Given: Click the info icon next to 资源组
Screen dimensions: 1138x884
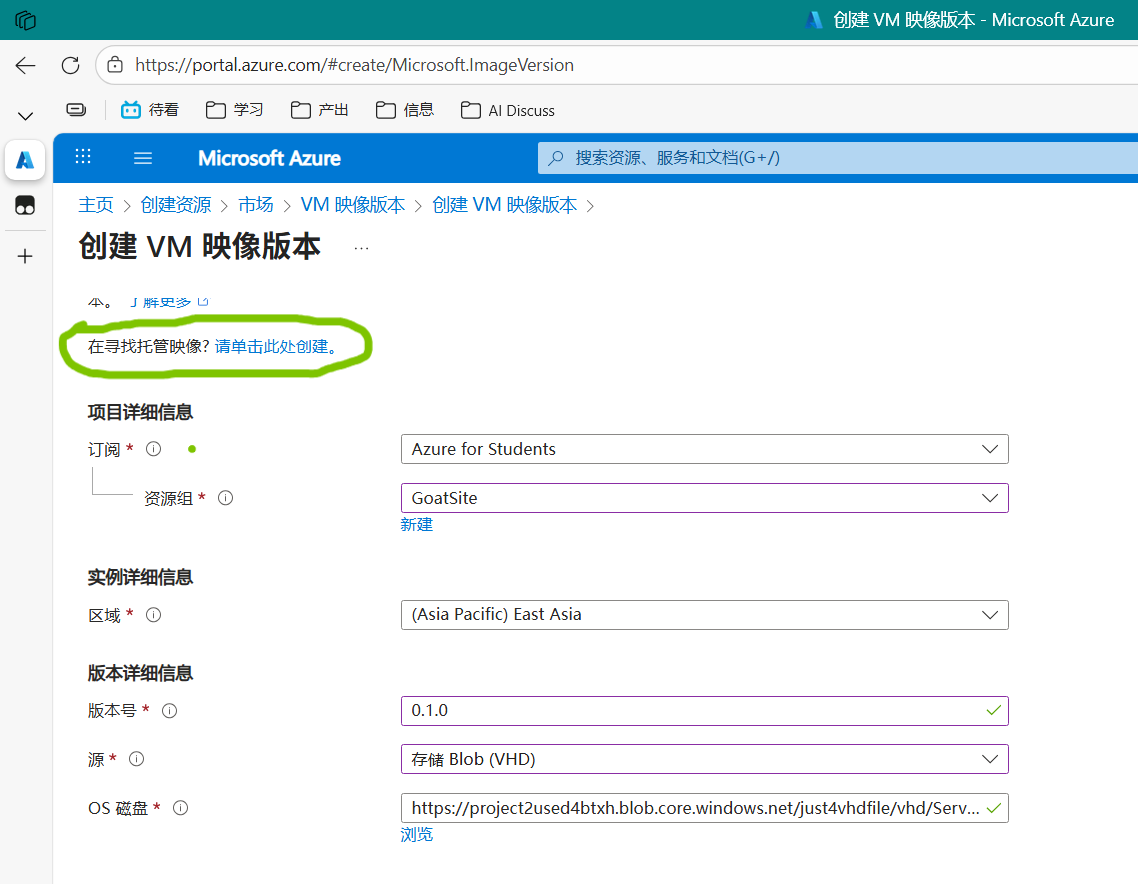Looking at the screenshot, I should pos(225,497).
